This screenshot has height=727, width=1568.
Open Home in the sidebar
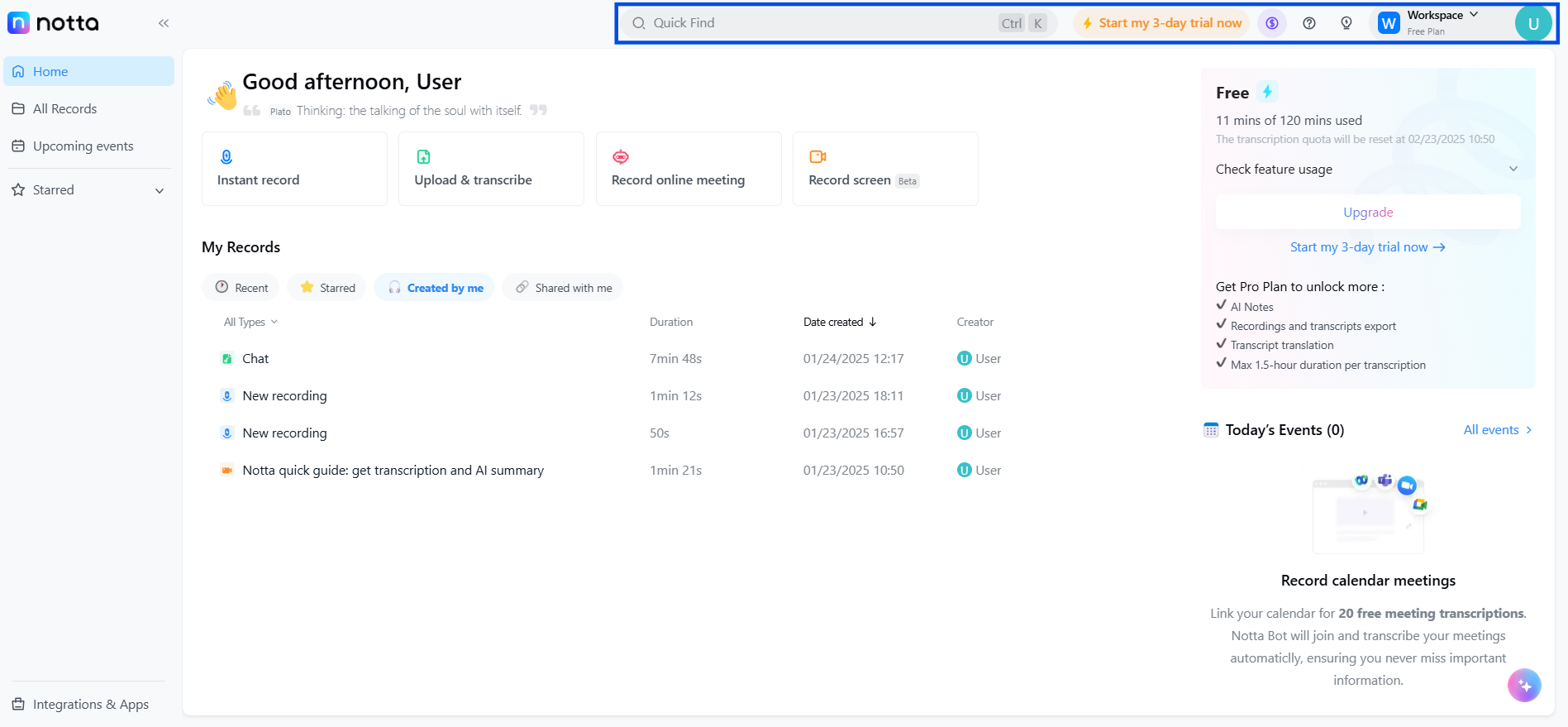88,71
